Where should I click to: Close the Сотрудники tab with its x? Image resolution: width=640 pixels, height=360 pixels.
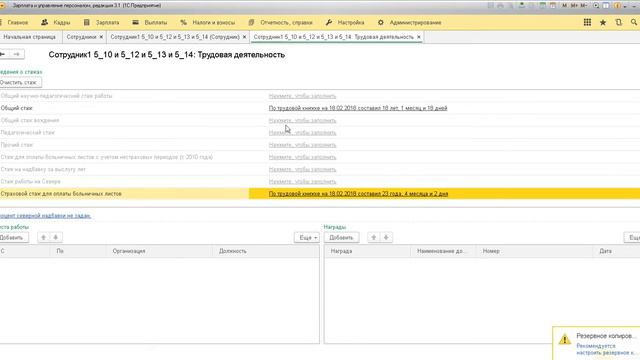101,37
